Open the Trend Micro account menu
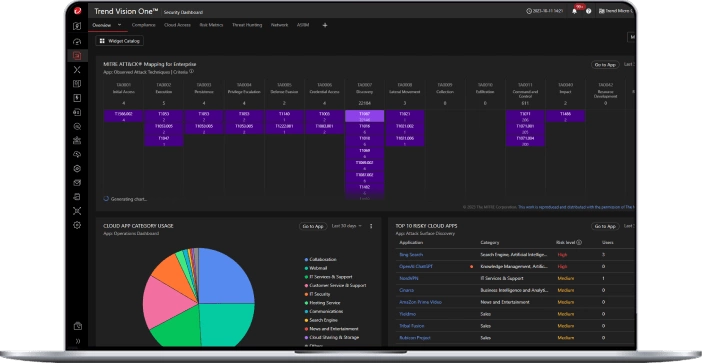 click(616, 11)
